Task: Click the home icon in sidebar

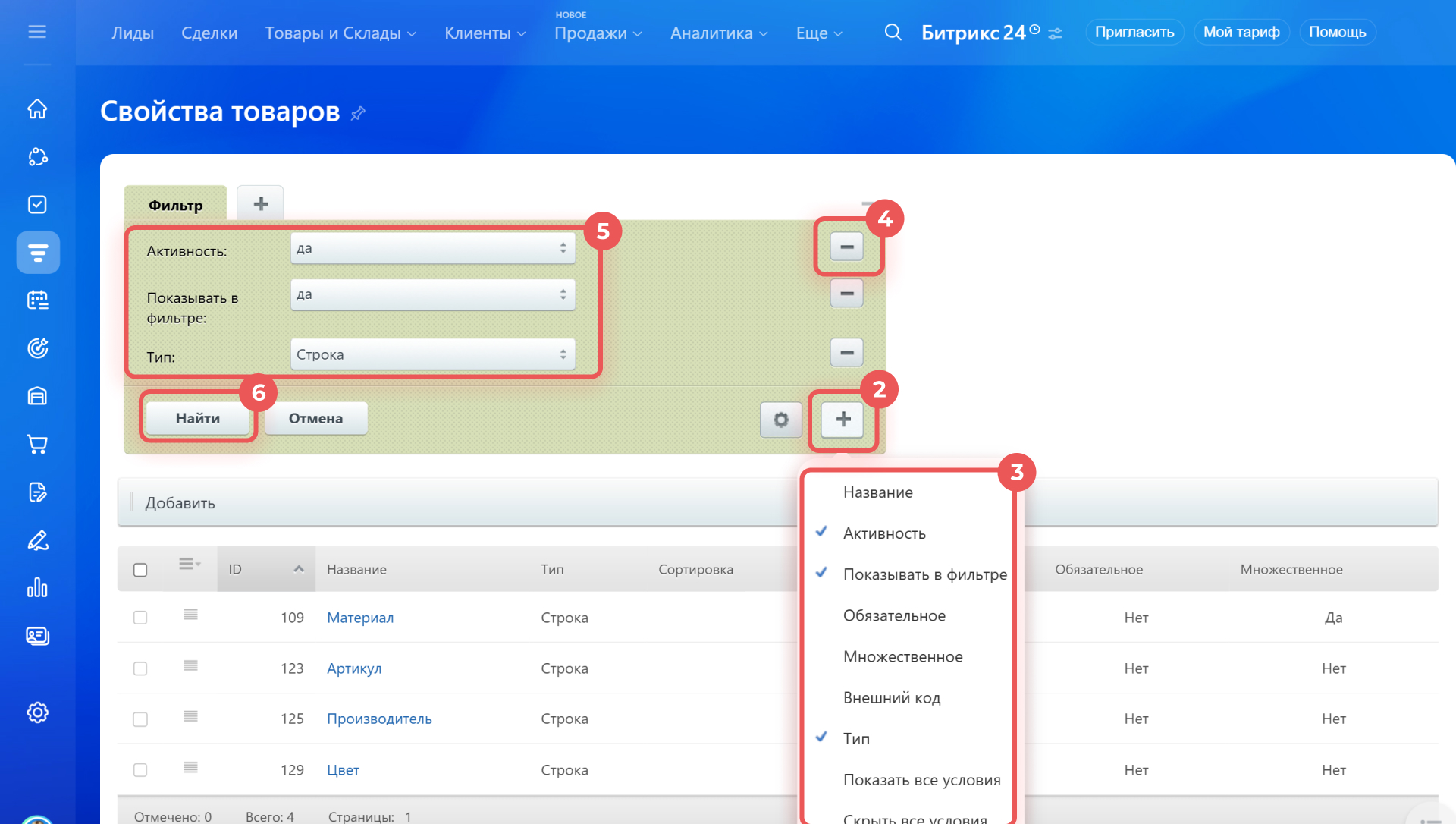Action: [37, 109]
